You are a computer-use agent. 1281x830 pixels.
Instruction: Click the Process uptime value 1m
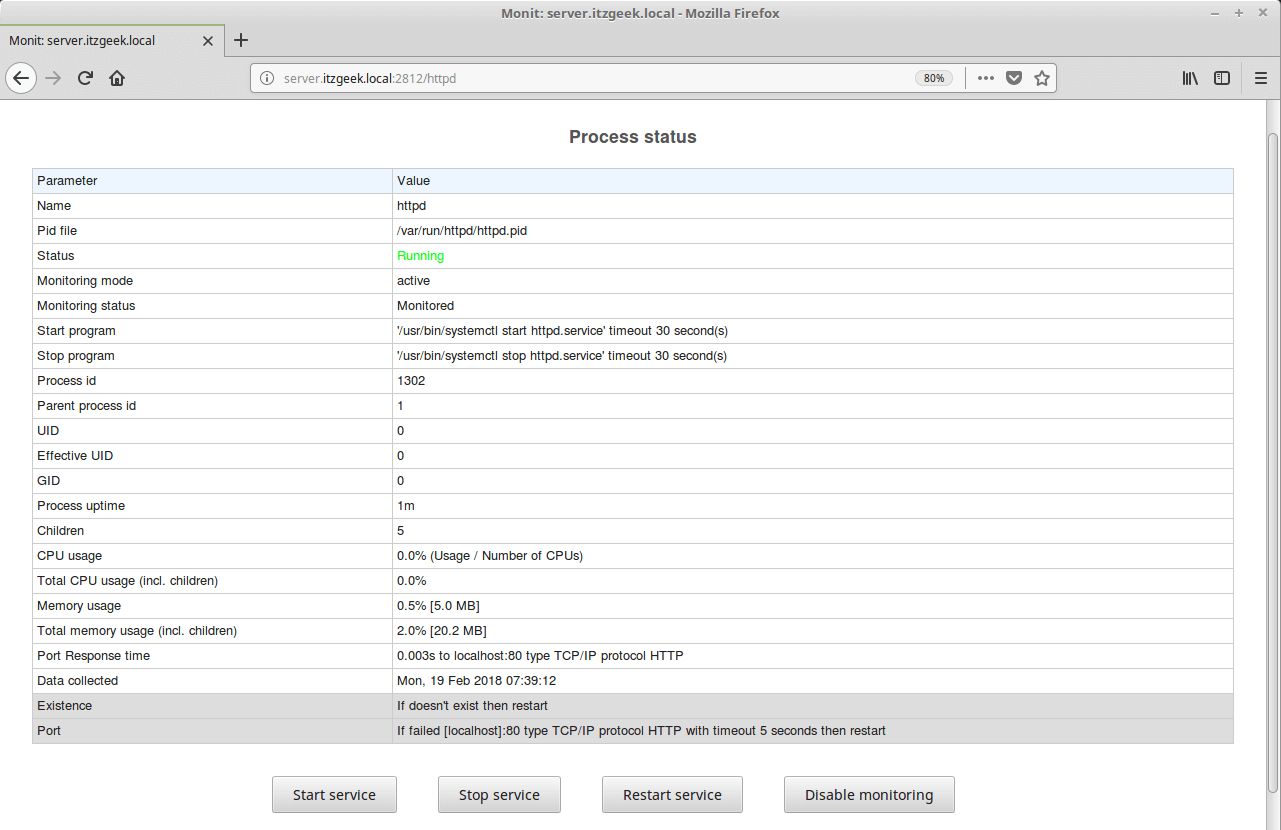click(x=406, y=506)
